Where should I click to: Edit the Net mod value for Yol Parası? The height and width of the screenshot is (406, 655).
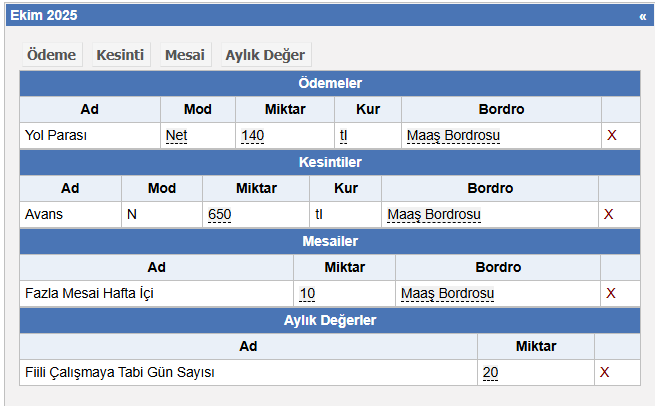(176, 135)
